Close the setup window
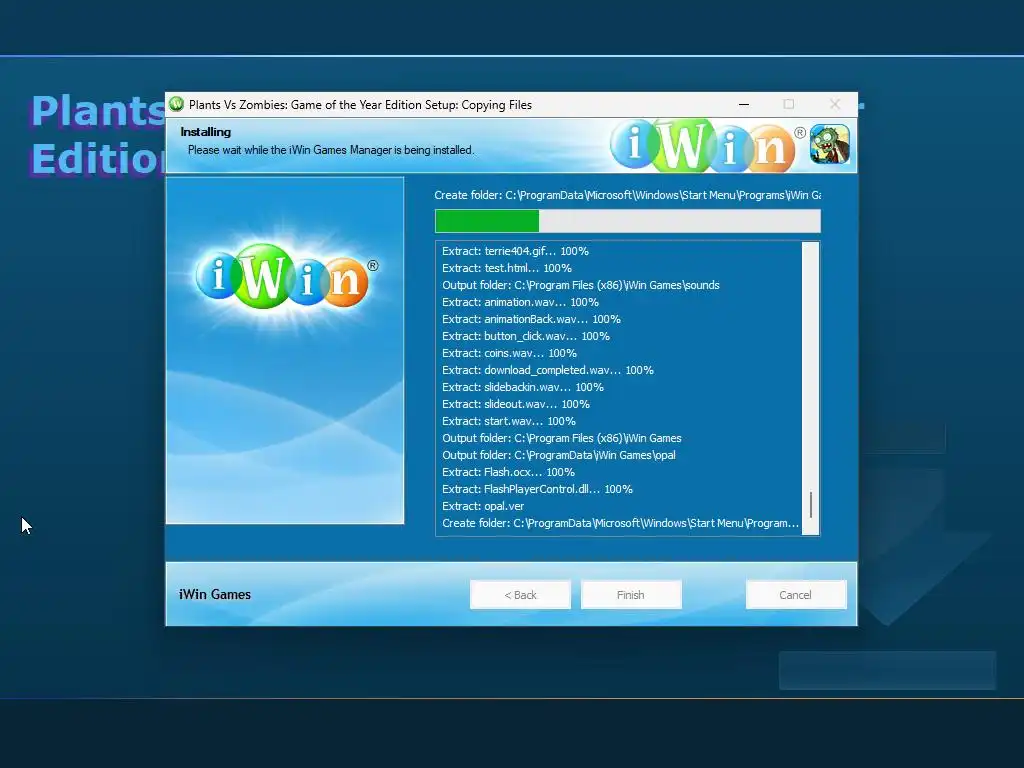The width and height of the screenshot is (1024, 768). [x=835, y=104]
